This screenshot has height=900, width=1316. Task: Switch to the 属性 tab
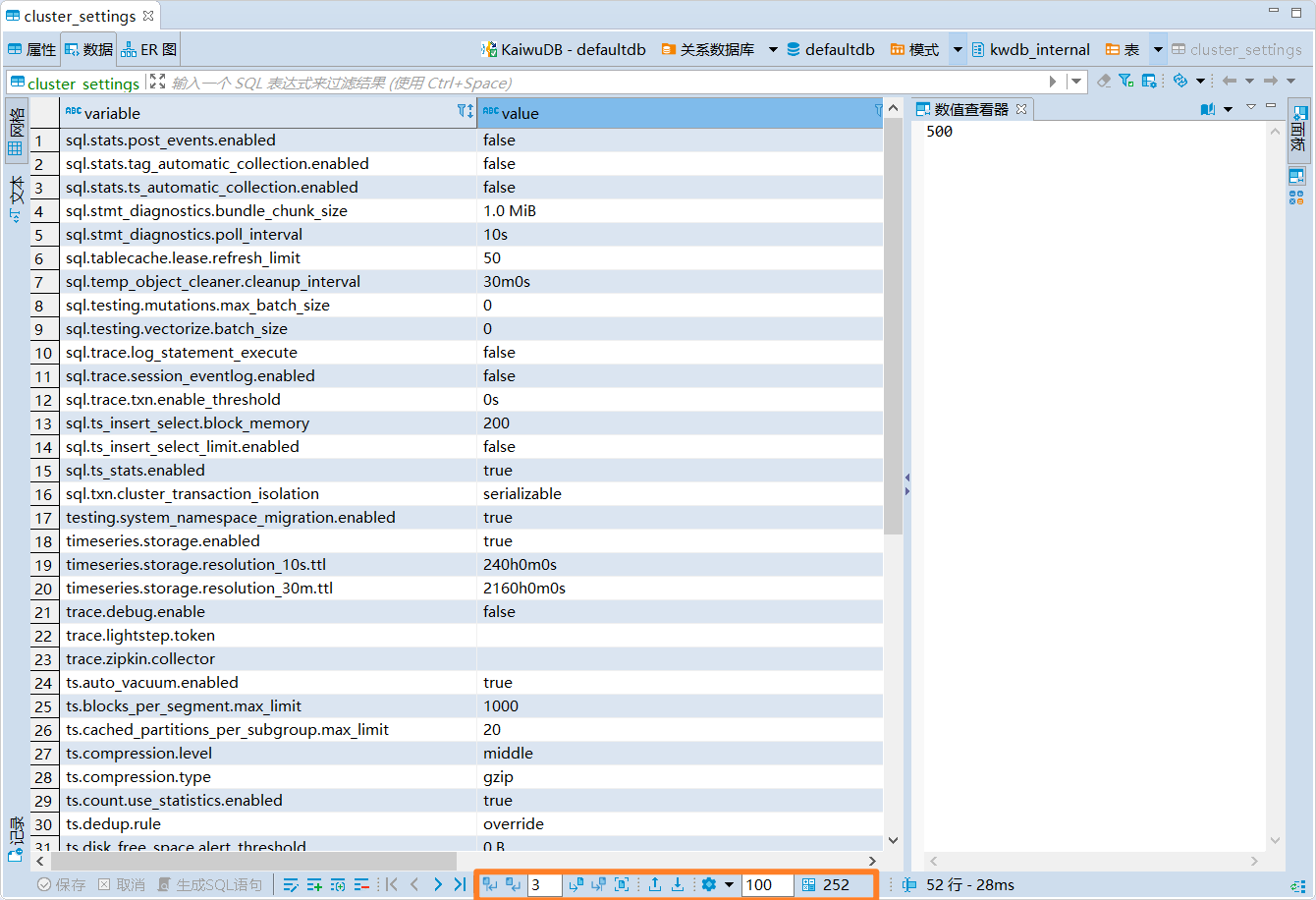[31, 49]
